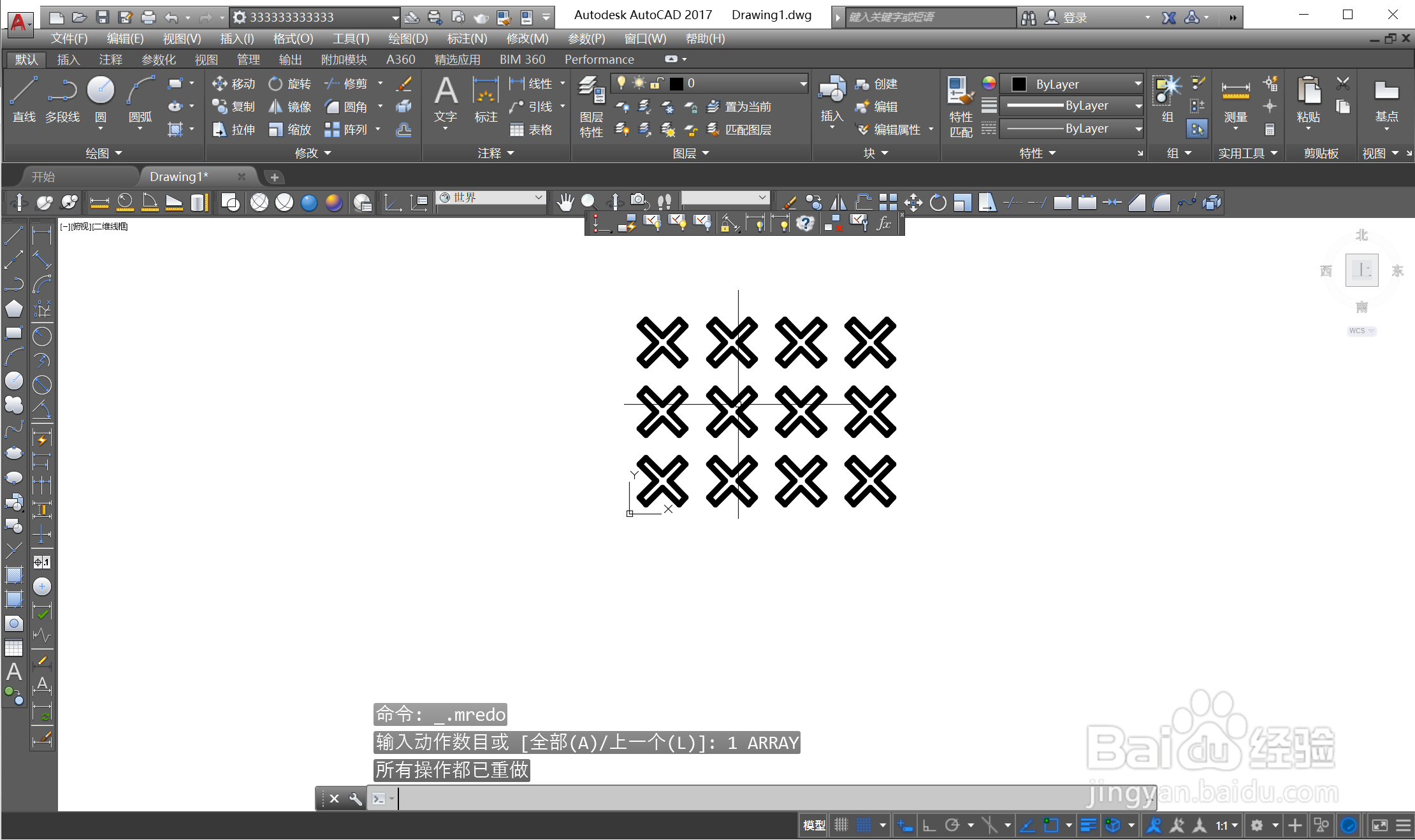The width and height of the screenshot is (1415, 840).
Task: Click the Array (阵列) command
Action: (x=346, y=129)
